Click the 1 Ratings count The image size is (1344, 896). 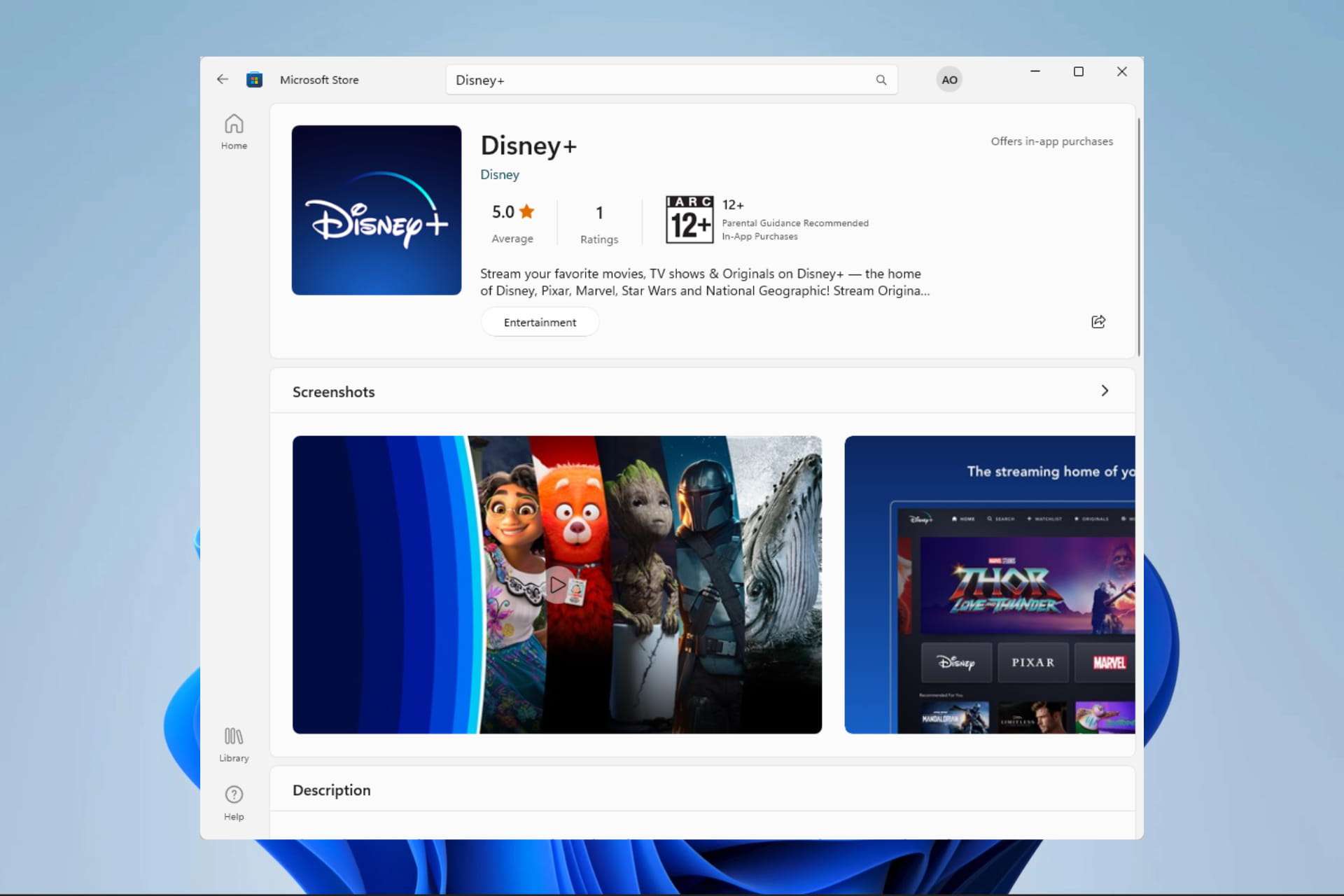(599, 224)
